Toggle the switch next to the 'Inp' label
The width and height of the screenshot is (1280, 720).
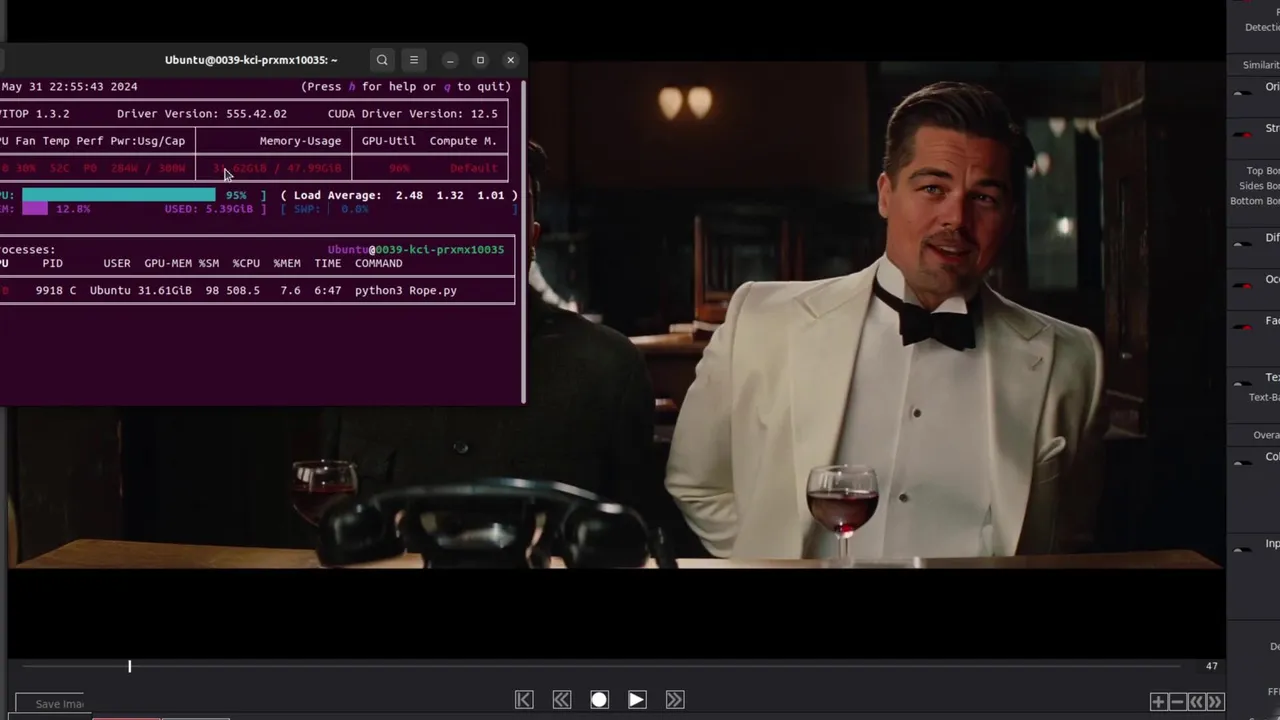click(1243, 550)
